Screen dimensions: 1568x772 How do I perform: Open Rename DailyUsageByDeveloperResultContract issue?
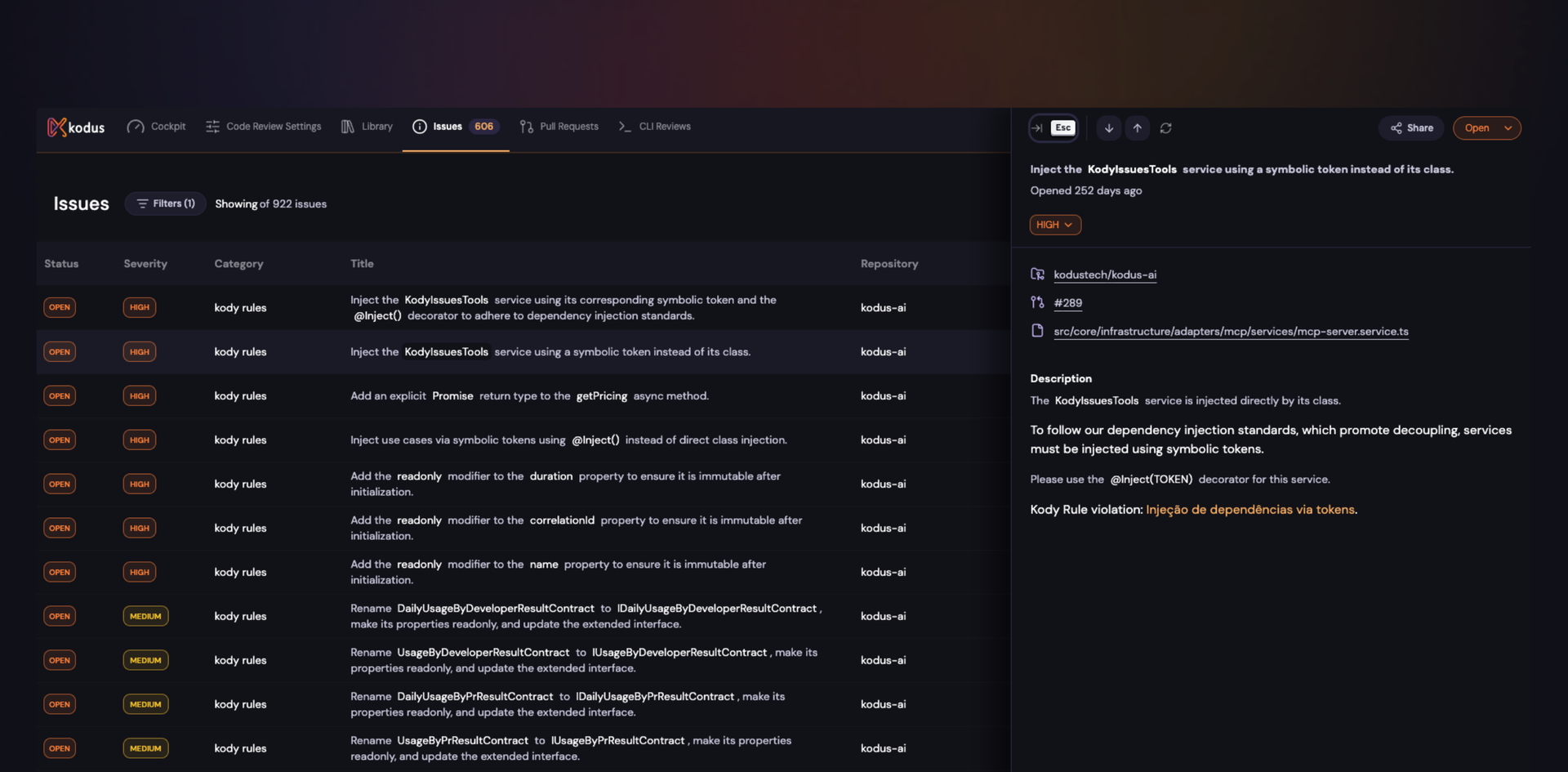pyautogui.click(x=586, y=617)
